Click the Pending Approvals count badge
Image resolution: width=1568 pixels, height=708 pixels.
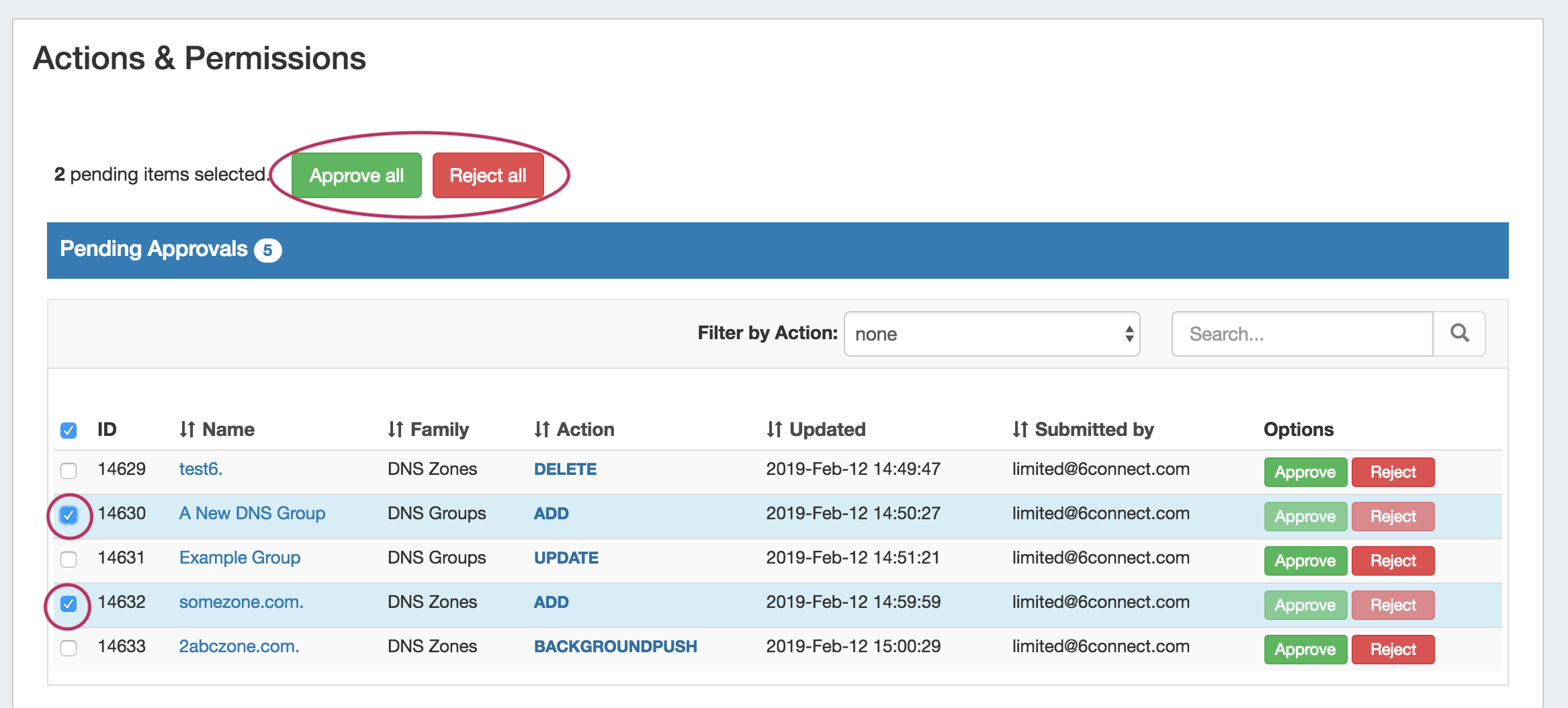(x=267, y=251)
